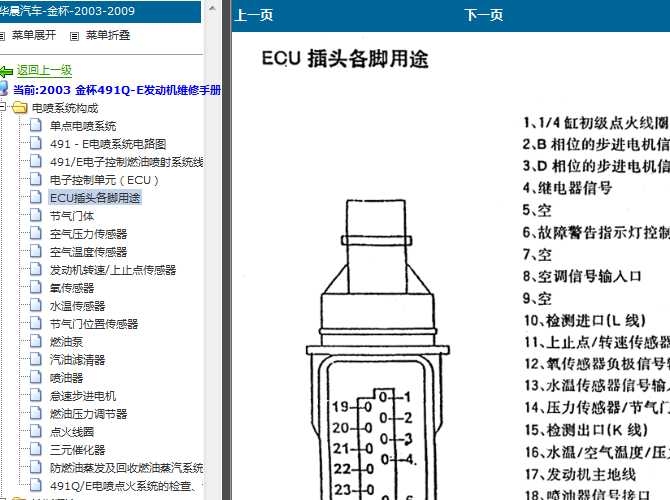Click the ECU connector pin diagram
The width and height of the screenshot is (670, 500).
point(377,349)
